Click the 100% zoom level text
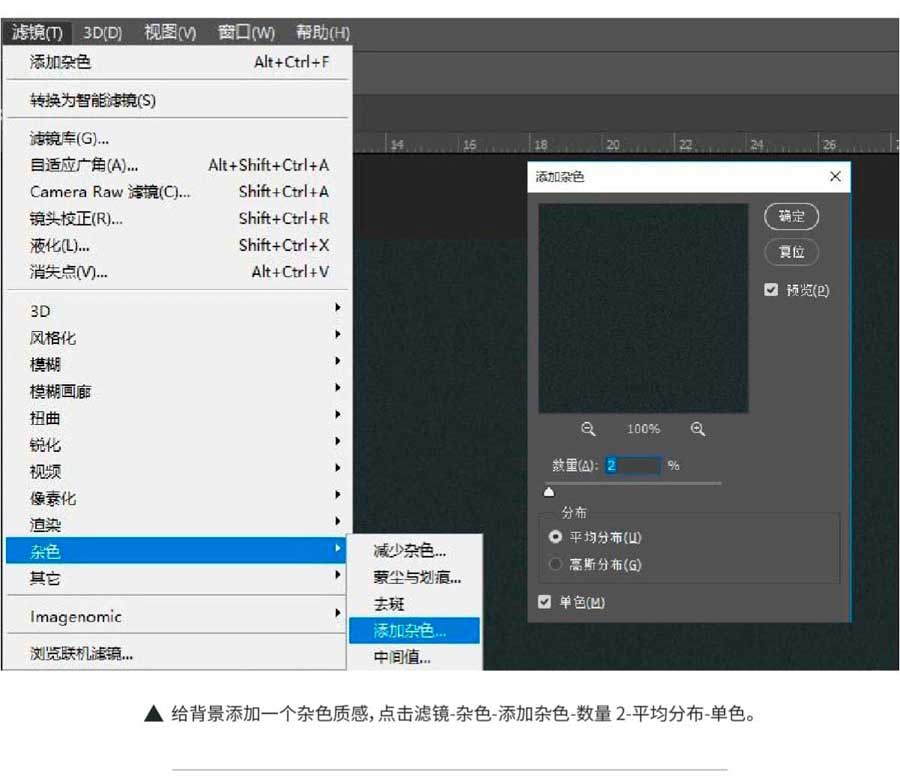 coord(643,429)
